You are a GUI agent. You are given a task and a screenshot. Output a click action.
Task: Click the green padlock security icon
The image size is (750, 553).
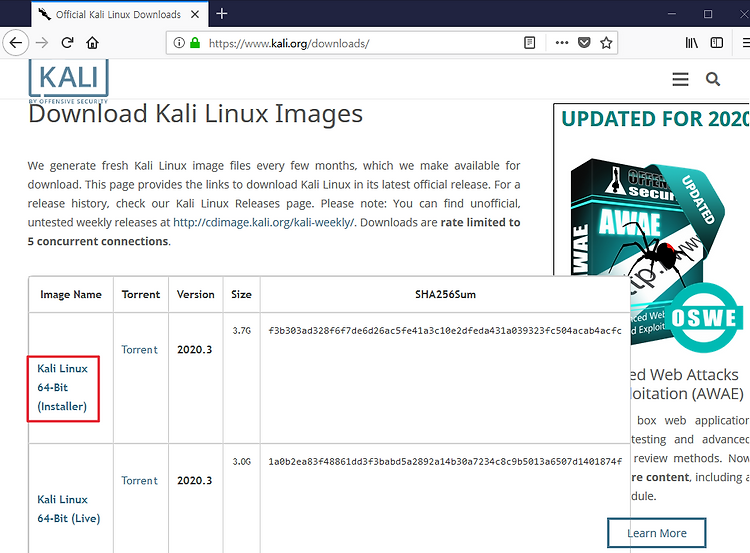[x=195, y=43]
